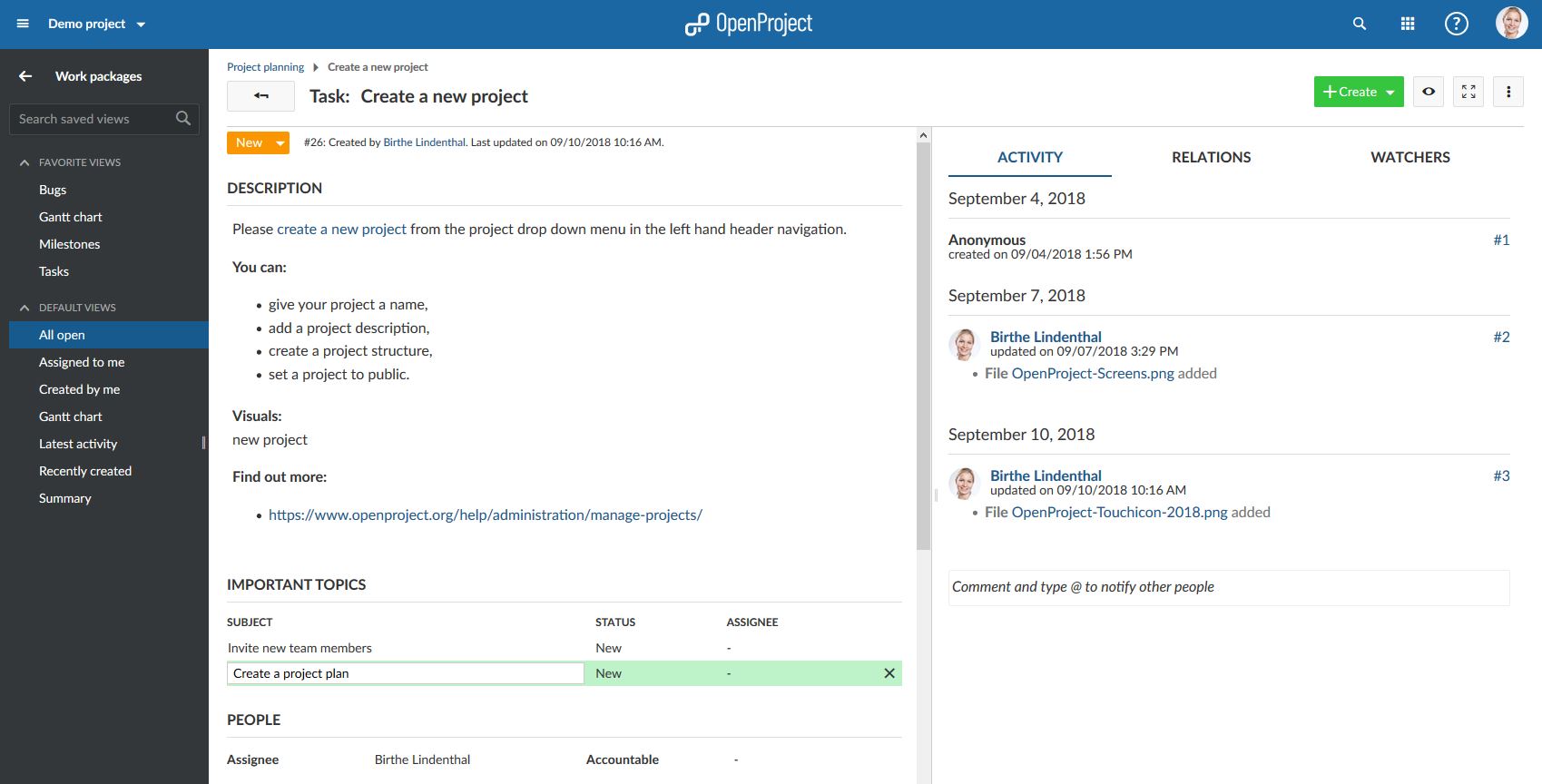
Task: Open the modules grid menu
Action: click(x=1408, y=24)
